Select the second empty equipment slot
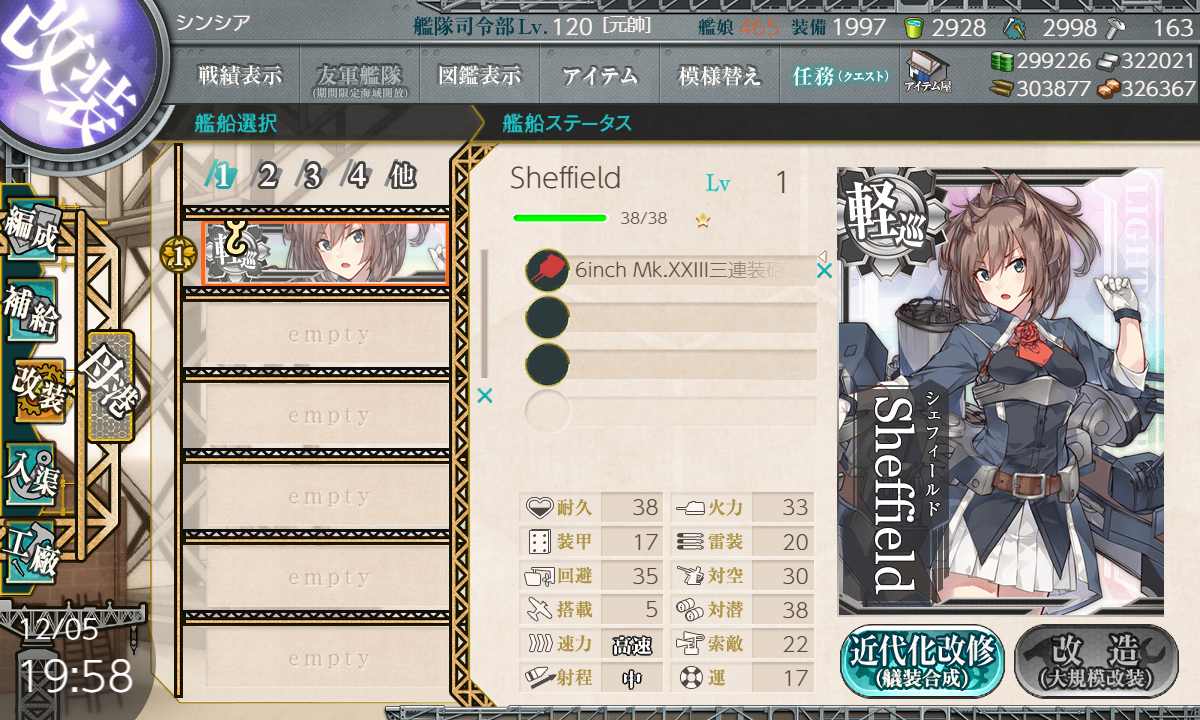The image size is (1200, 720). tap(671, 364)
